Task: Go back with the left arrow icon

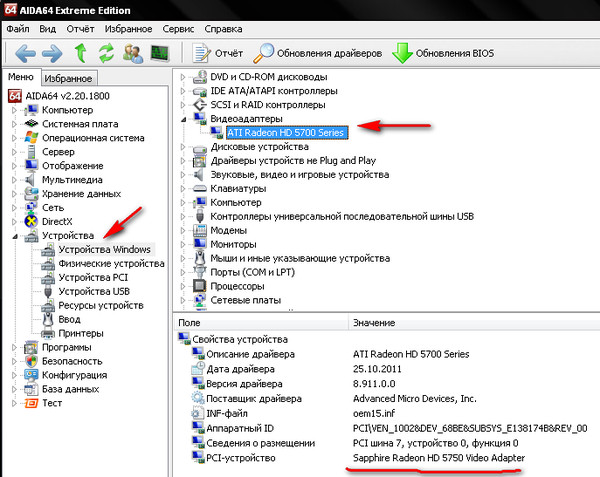Action: point(25,53)
